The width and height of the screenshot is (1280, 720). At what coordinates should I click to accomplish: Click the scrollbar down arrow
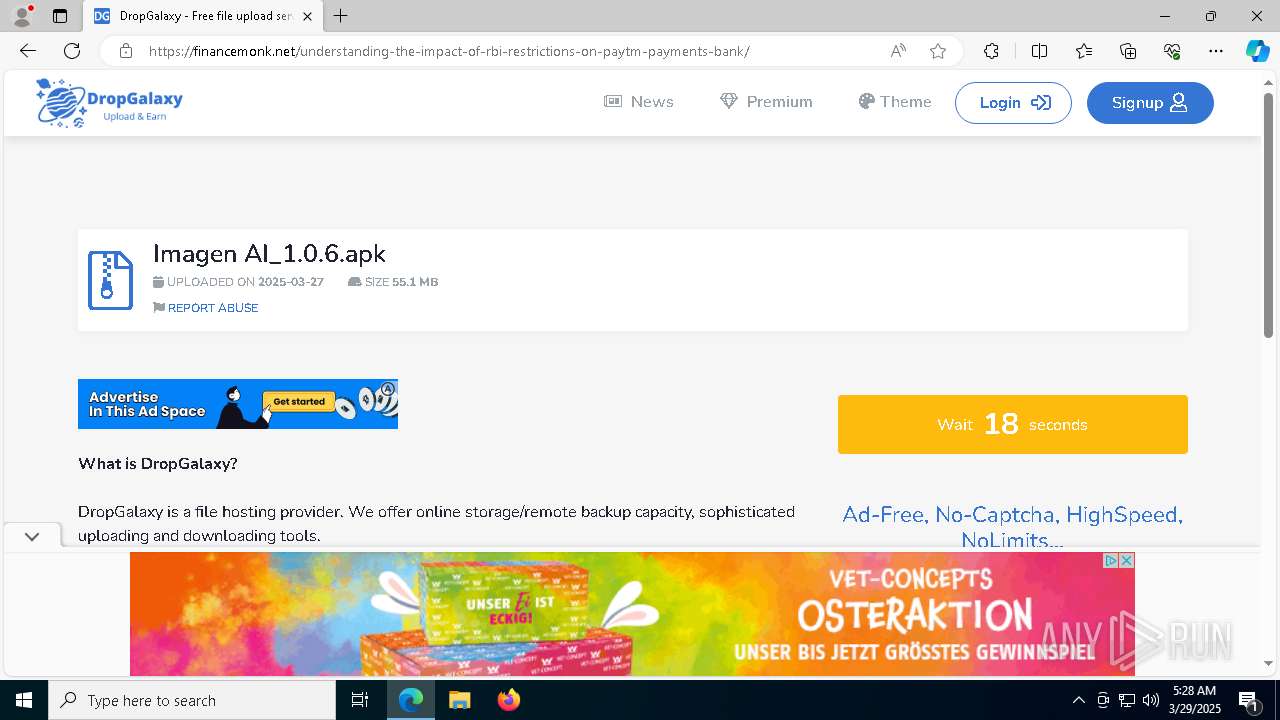(x=1269, y=663)
